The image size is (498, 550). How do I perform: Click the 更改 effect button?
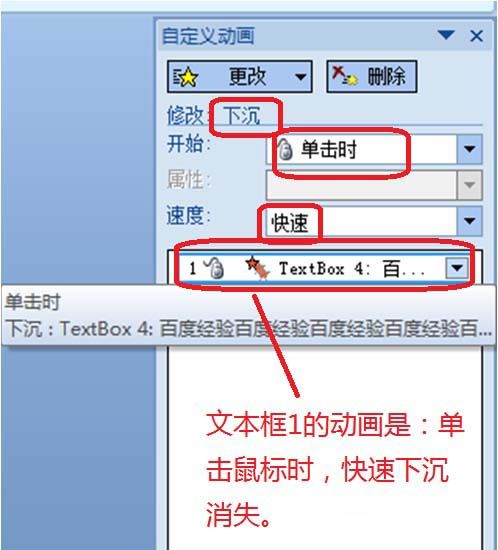point(240,76)
